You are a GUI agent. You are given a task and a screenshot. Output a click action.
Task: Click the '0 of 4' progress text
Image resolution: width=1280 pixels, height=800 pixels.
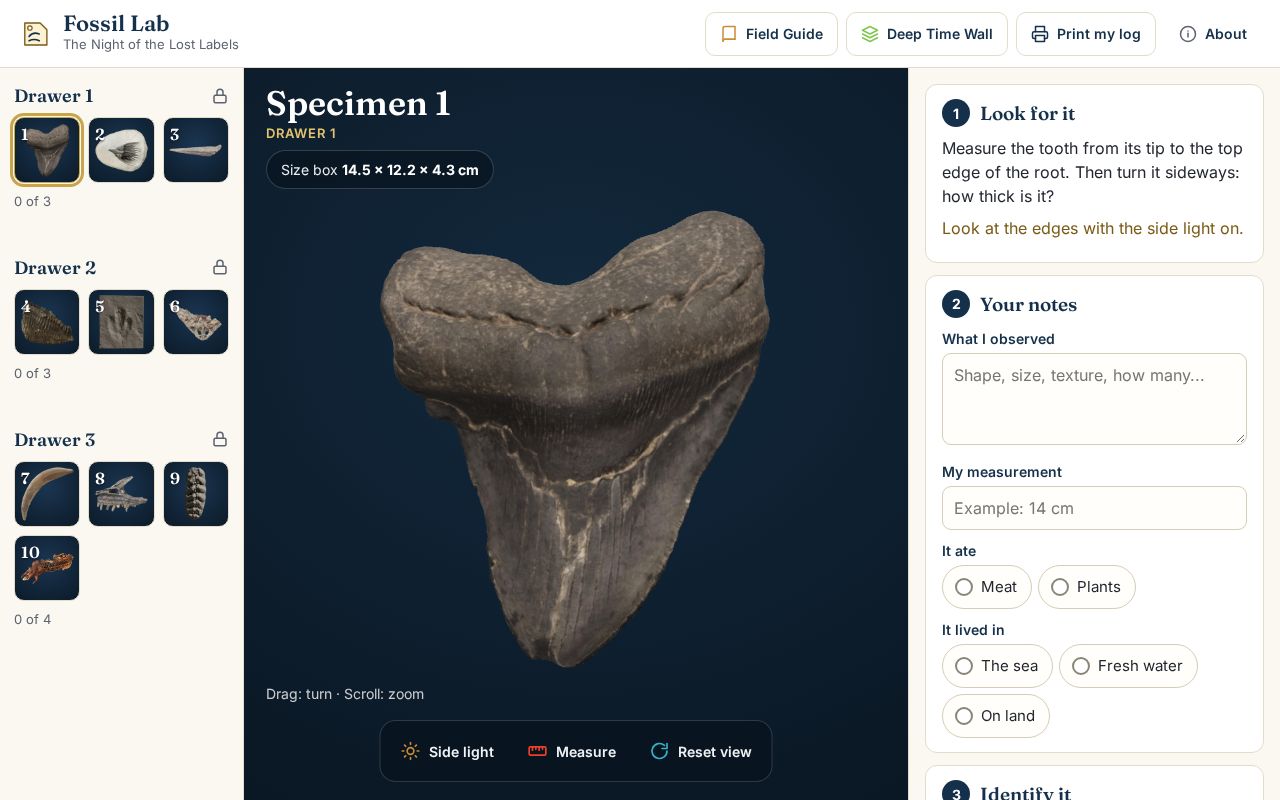(x=32, y=619)
